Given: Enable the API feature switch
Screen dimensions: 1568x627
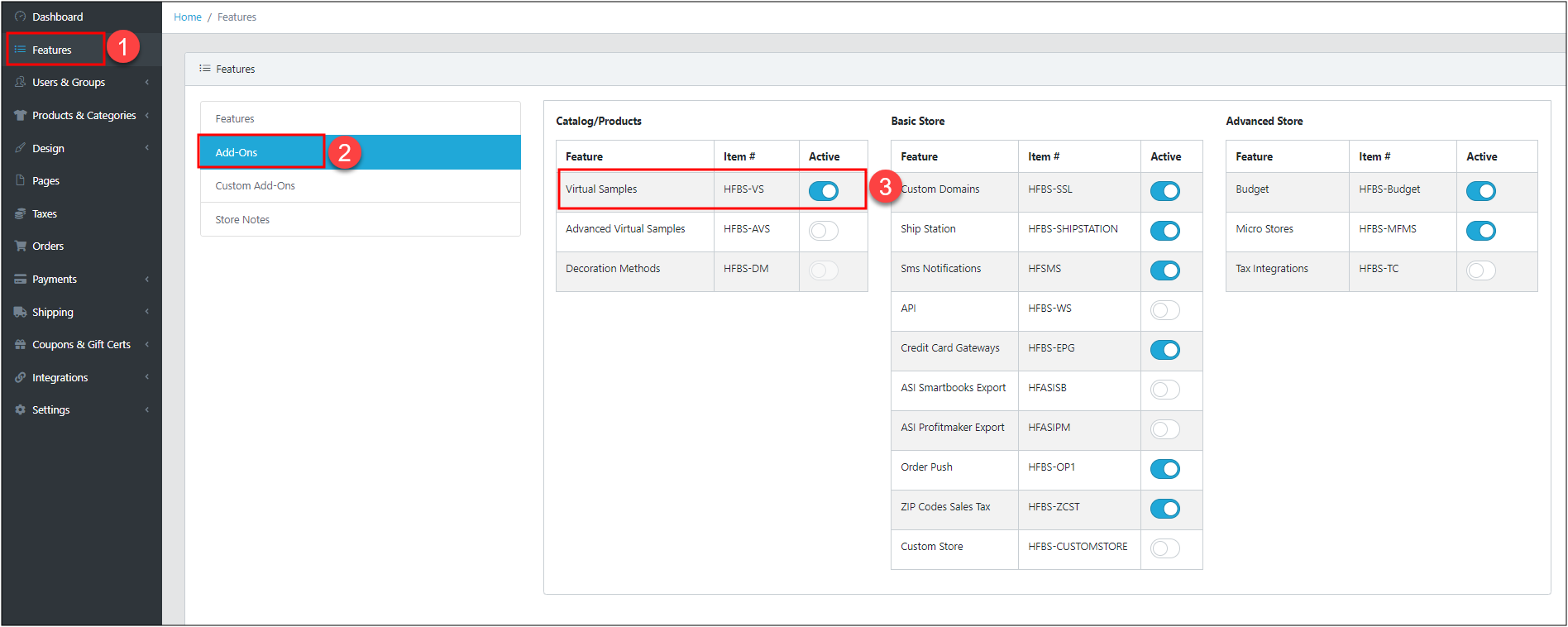Looking at the screenshot, I should 1165,310.
